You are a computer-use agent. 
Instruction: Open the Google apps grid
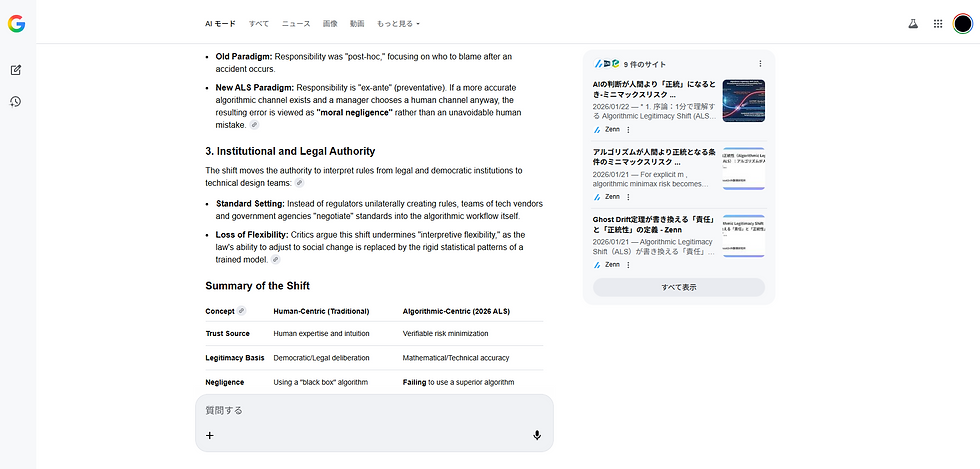[x=938, y=23]
